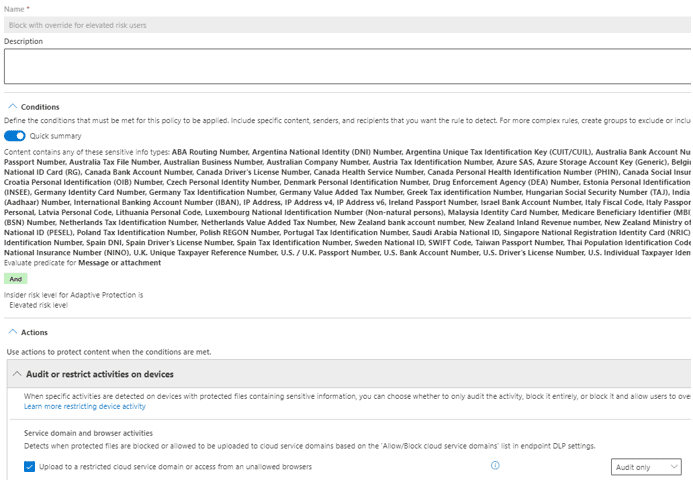
Task: Click the Conditions section heading
Action: (40, 107)
